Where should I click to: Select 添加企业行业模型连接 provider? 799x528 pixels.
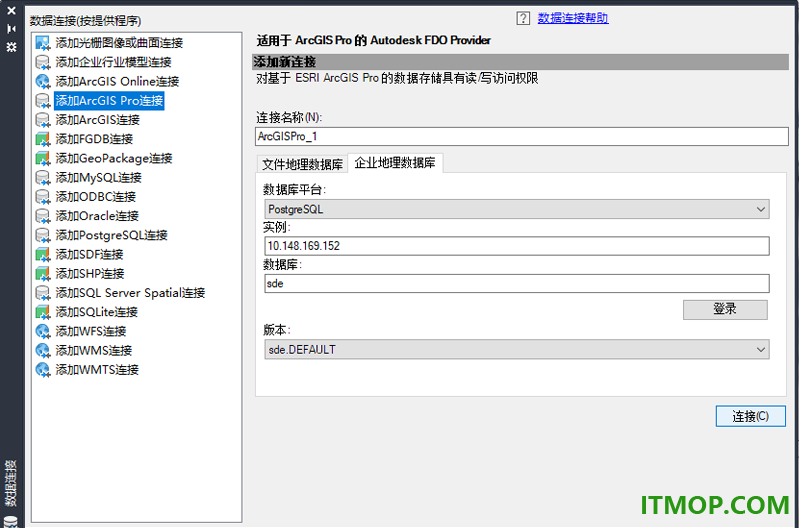[113, 62]
